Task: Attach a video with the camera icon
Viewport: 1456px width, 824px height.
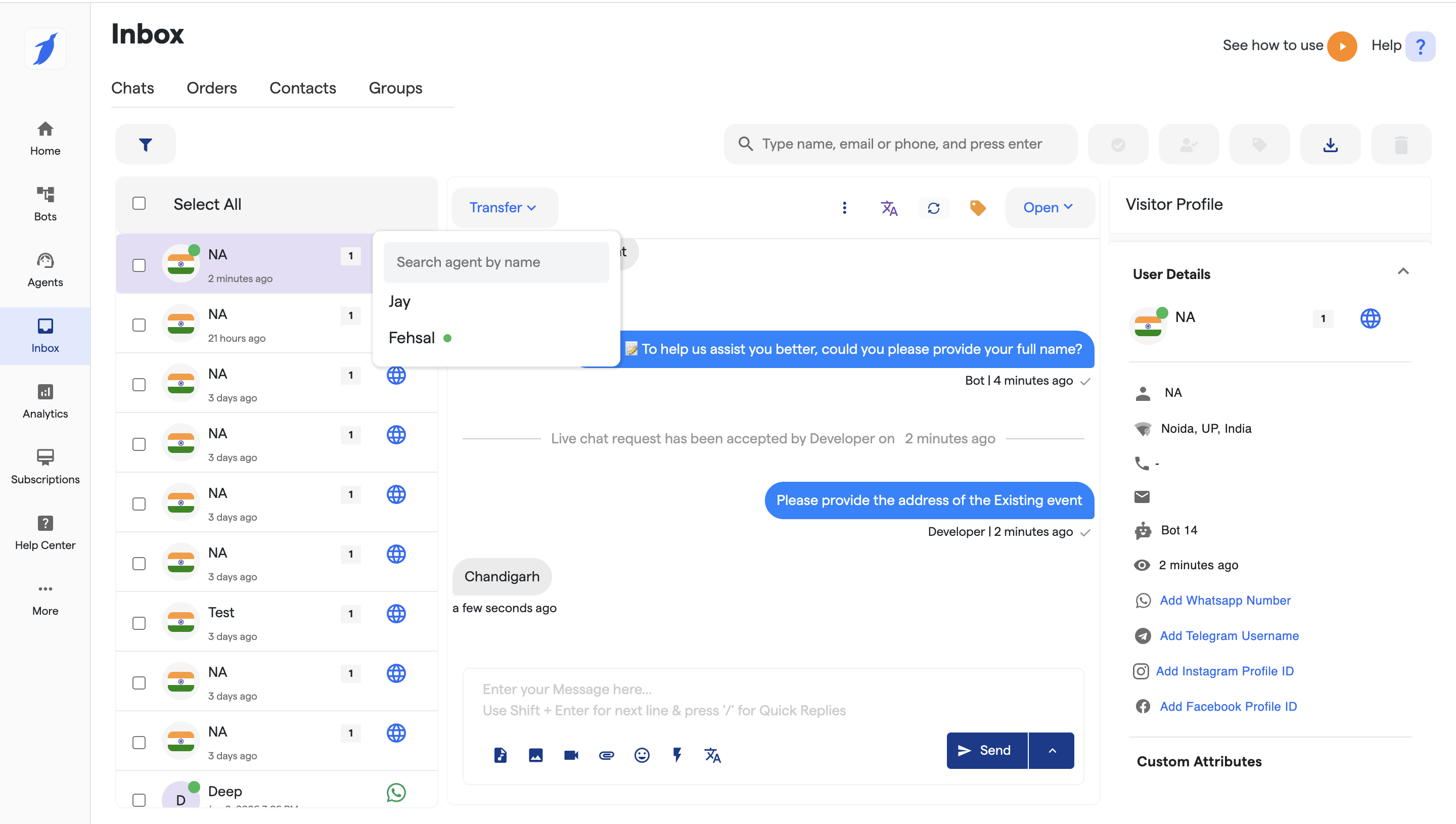Action: 571,755
